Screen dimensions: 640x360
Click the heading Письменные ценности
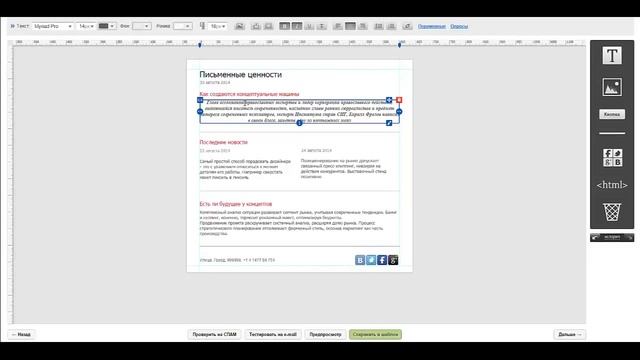pyautogui.click(x=240, y=75)
